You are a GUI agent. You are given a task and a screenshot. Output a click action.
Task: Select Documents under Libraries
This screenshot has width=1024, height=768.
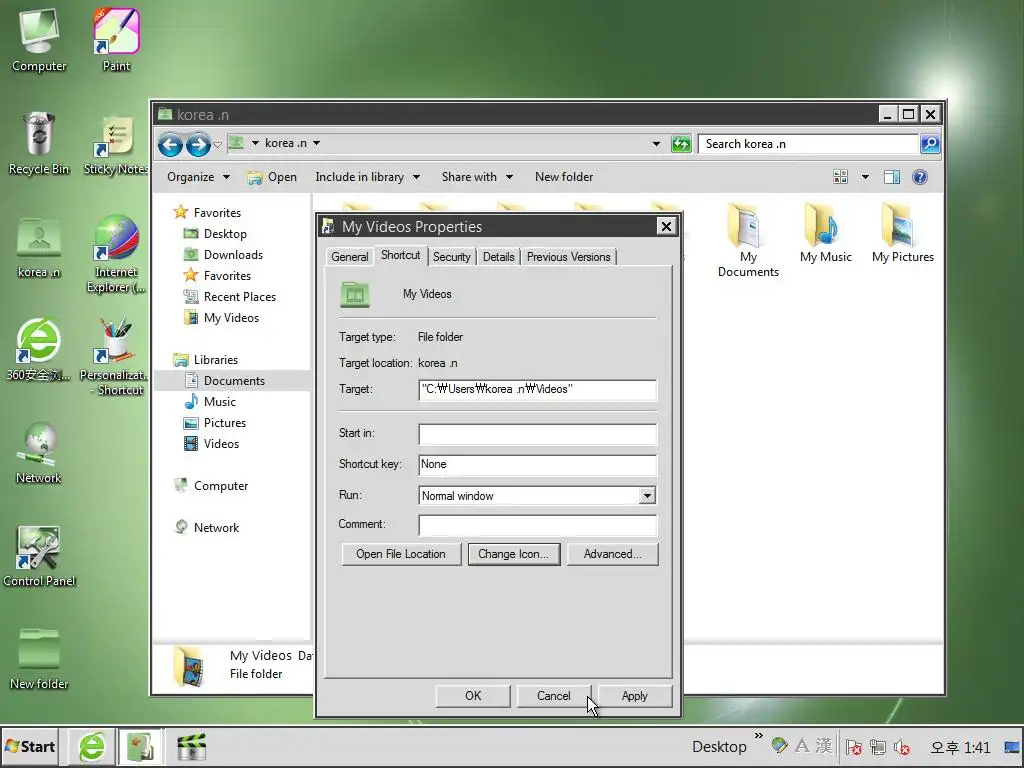(x=225, y=381)
